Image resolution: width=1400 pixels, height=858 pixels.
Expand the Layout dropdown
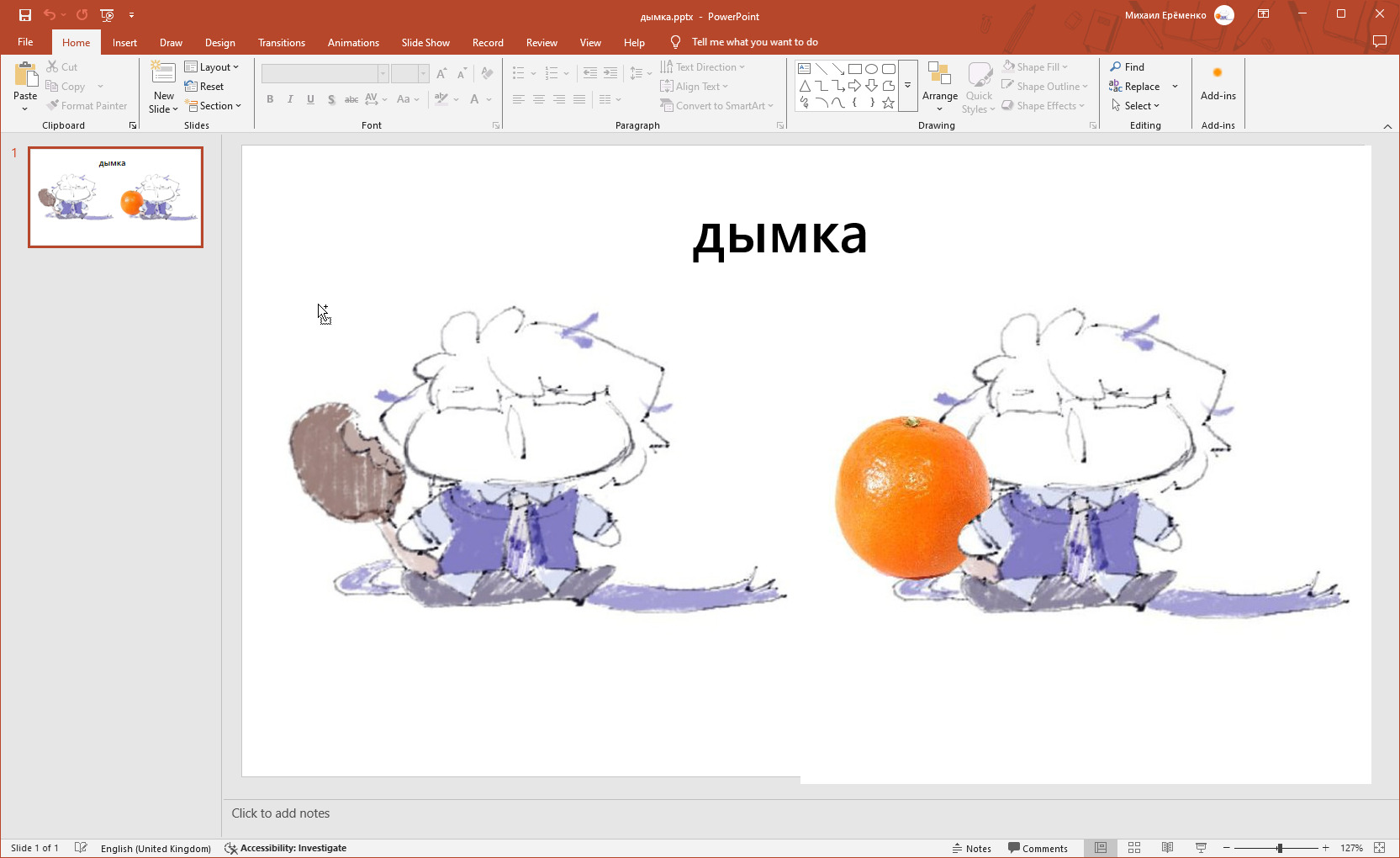pyautogui.click(x=212, y=67)
